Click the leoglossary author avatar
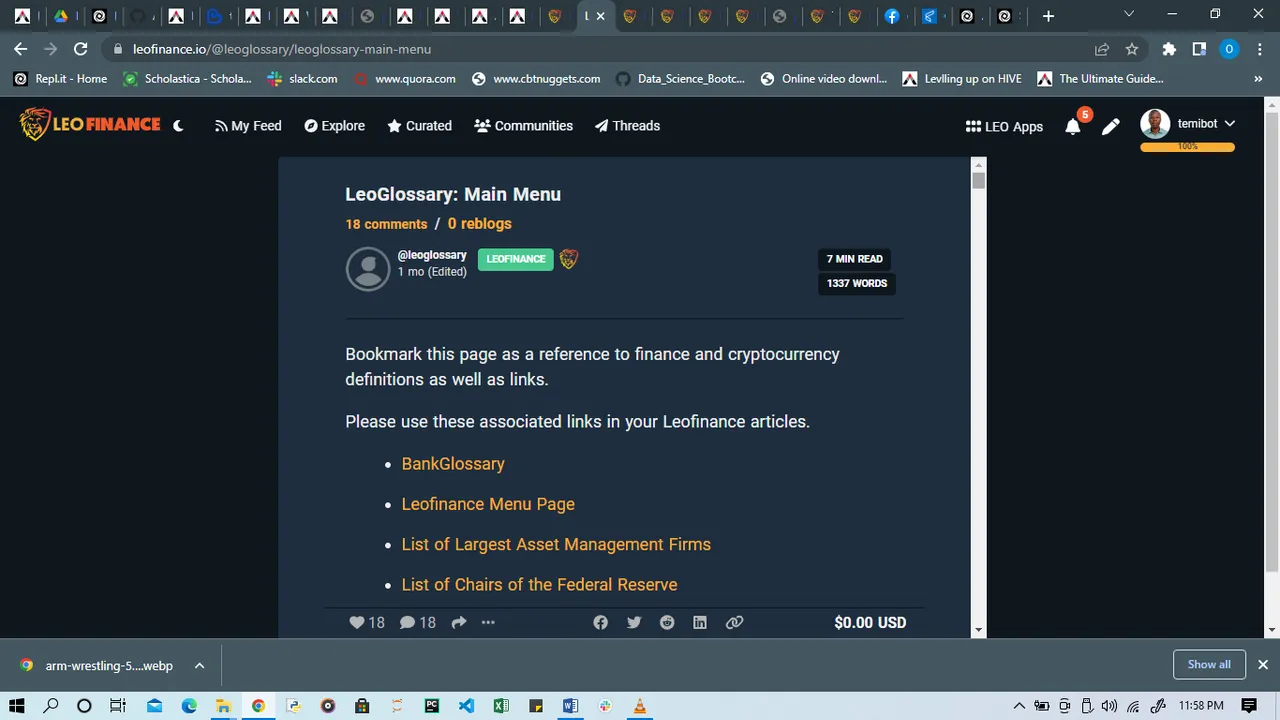 pyautogui.click(x=368, y=269)
